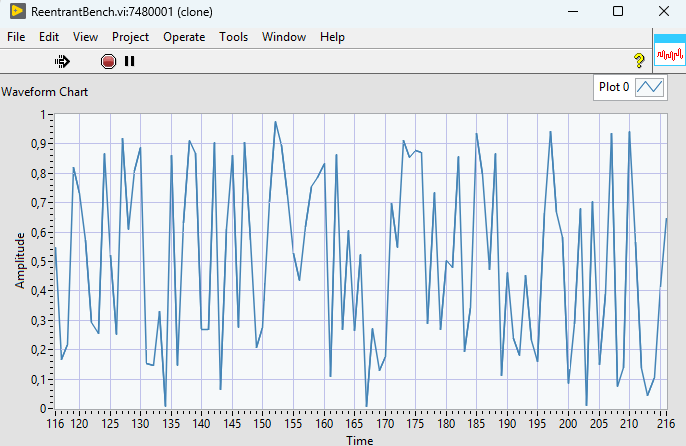Open the context help question mark
Screen dimensions: 686x446
pos(639,60)
